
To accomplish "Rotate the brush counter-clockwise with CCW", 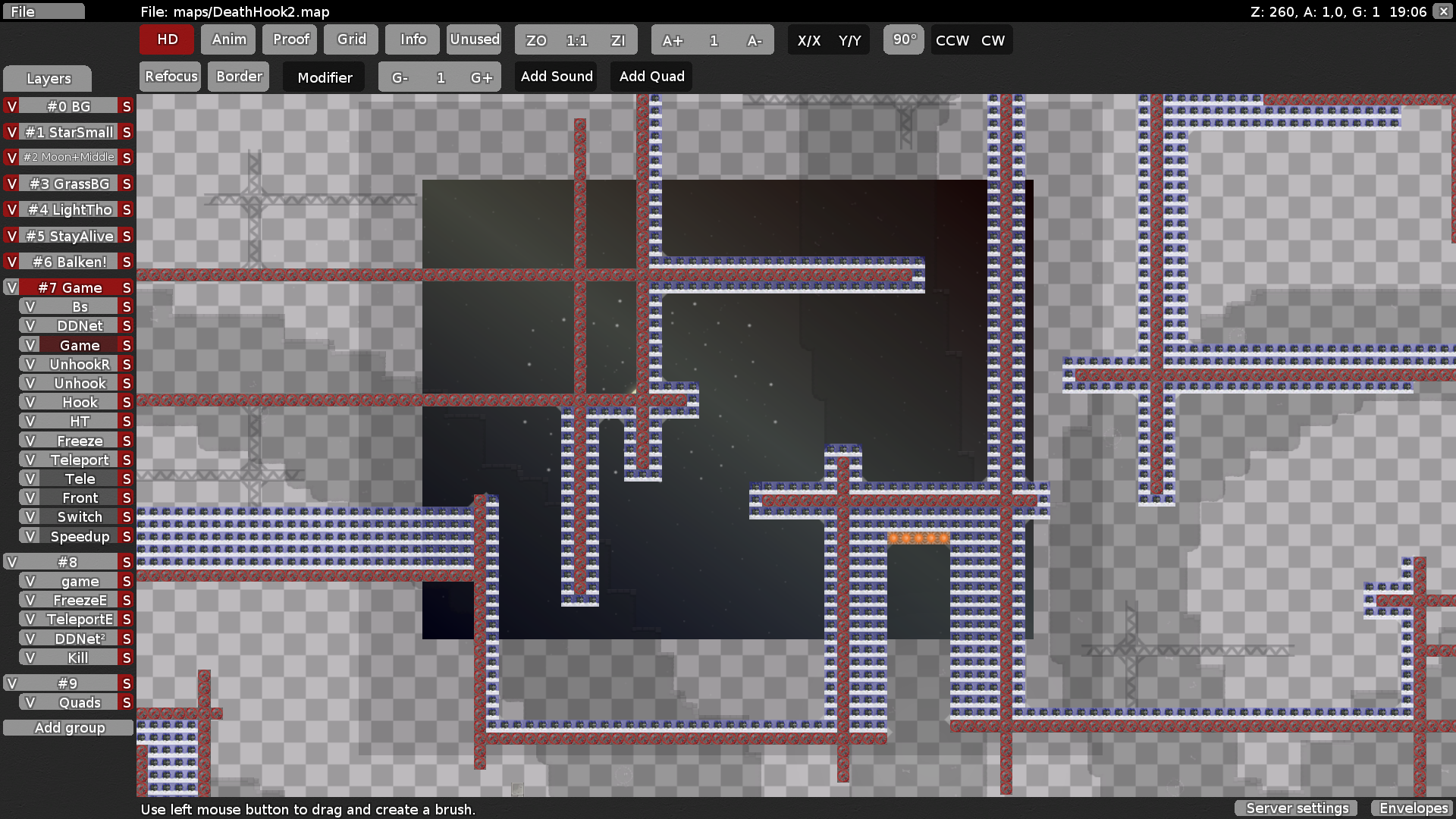I will click(x=951, y=40).
